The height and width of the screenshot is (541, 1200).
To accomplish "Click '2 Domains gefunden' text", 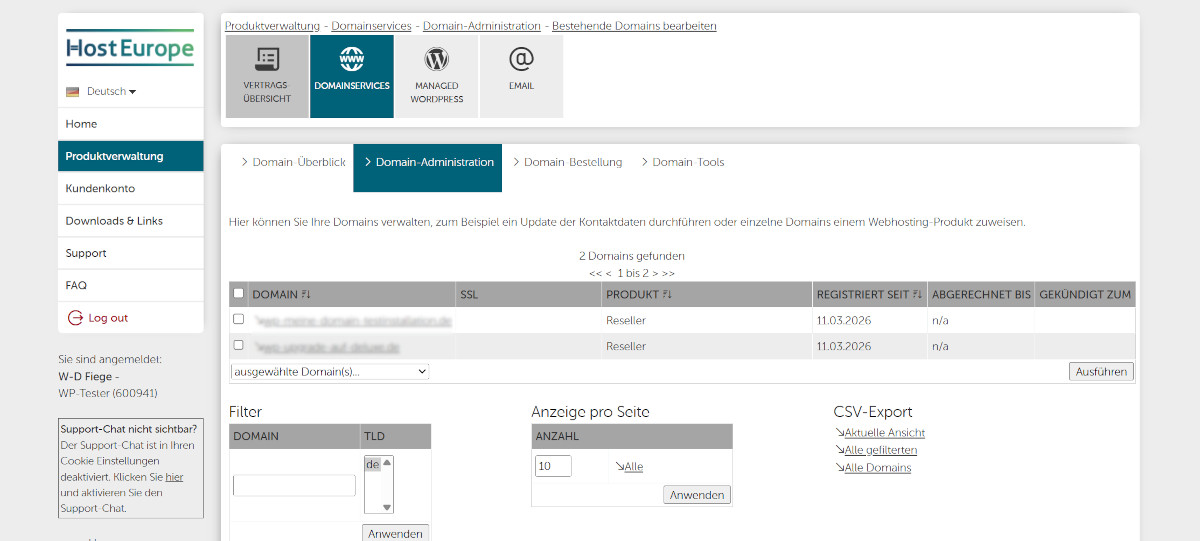I will [632, 256].
